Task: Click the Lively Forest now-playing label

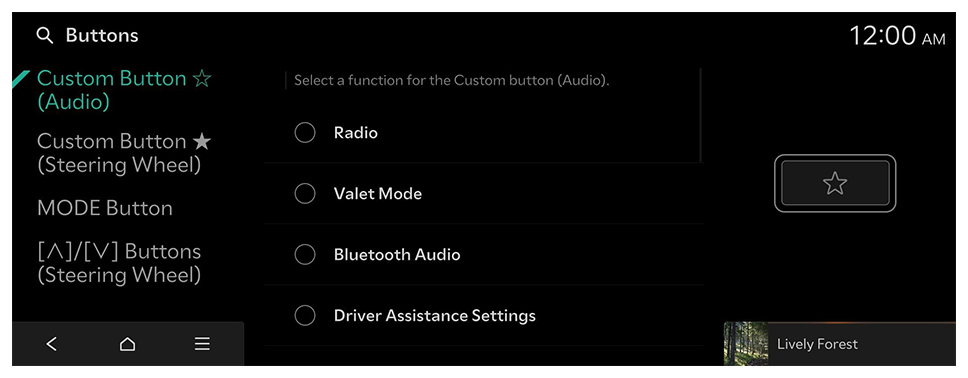Action: coord(817,344)
